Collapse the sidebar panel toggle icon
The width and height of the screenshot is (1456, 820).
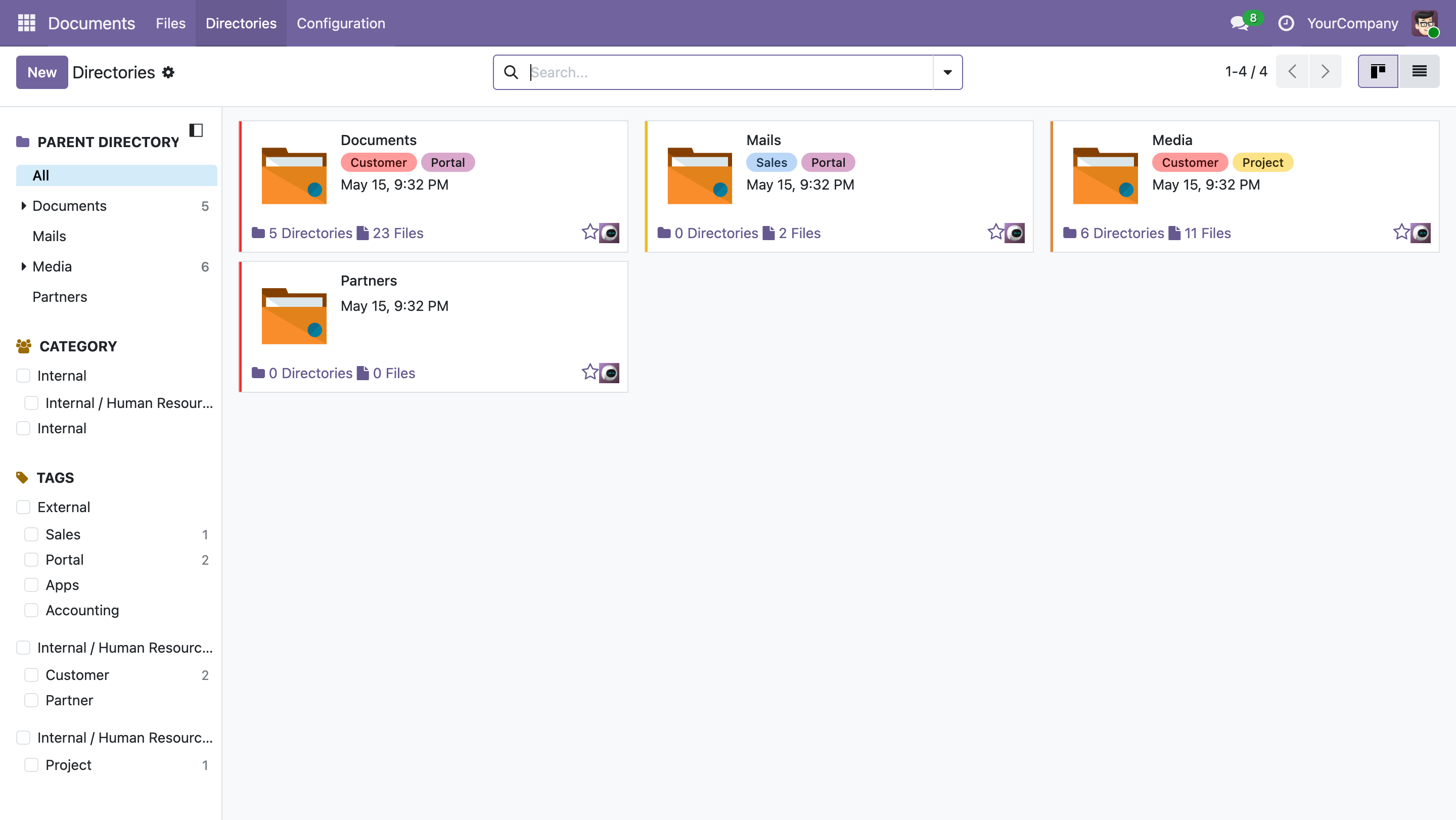tap(196, 130)
